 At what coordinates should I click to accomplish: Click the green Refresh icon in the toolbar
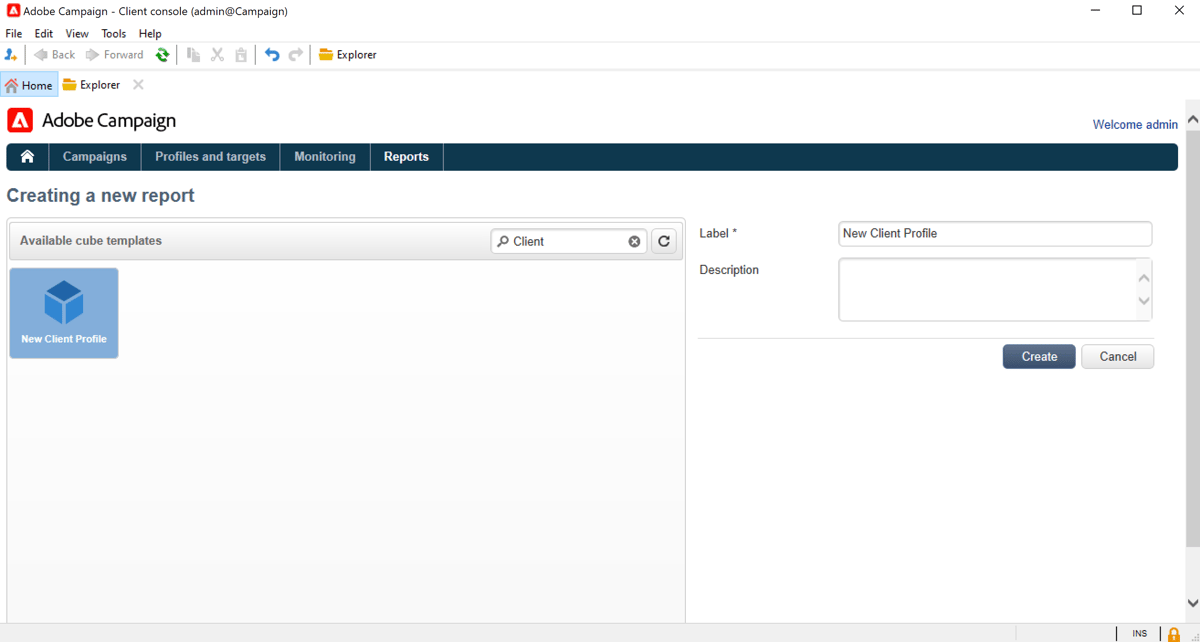point(162,55)
